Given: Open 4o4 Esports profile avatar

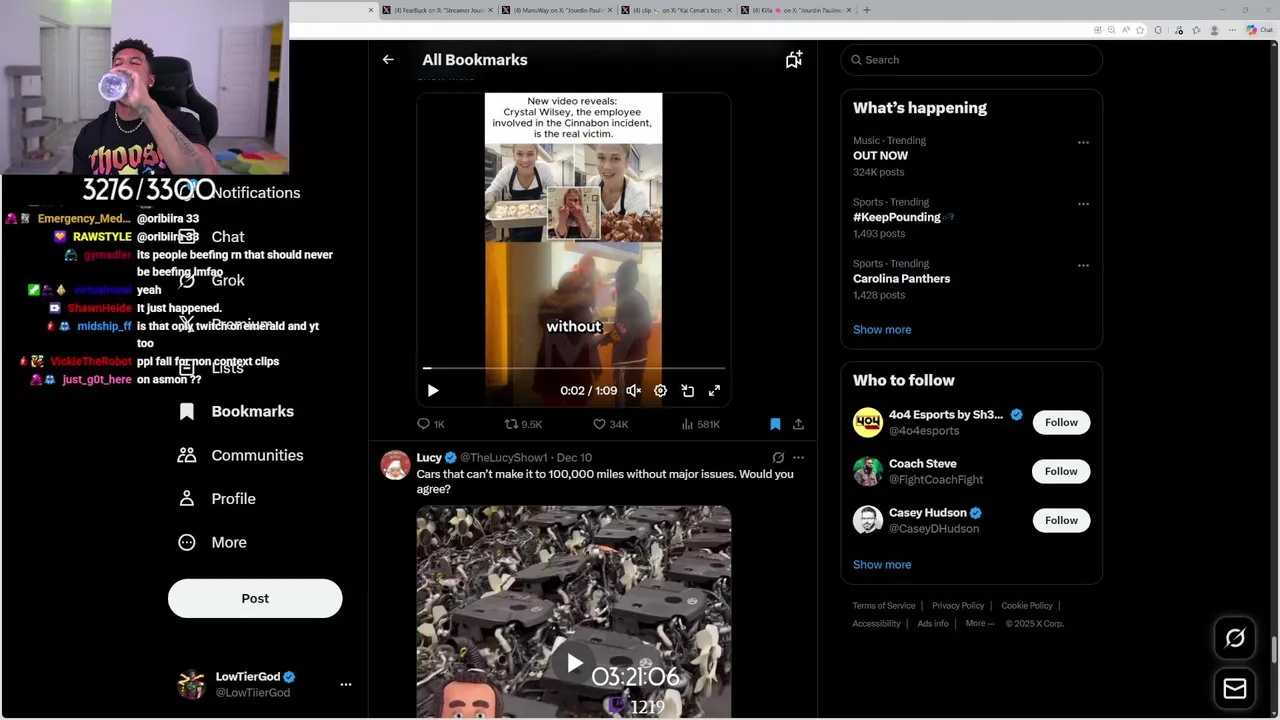Looking at the screenshot, I should click(868, 422).
